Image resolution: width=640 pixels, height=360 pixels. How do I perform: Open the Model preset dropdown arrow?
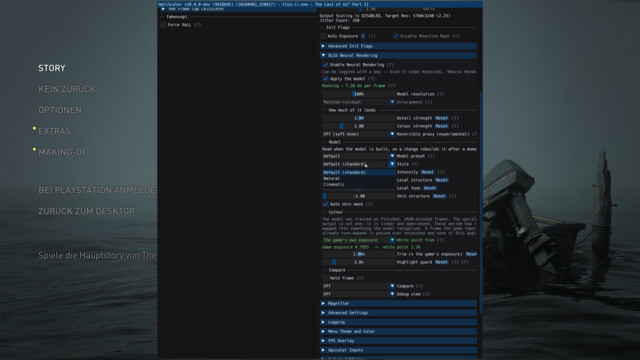392,156
